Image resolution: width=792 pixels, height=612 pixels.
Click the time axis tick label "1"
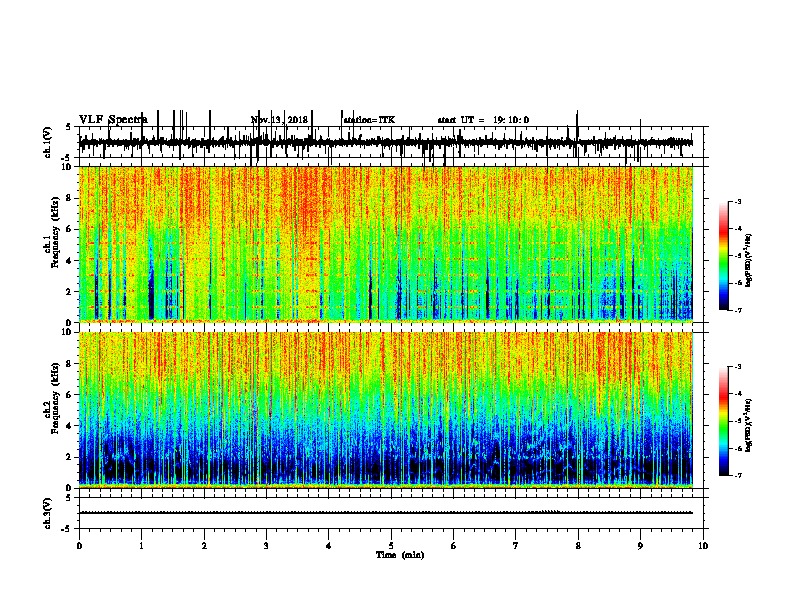pos(141,545)
